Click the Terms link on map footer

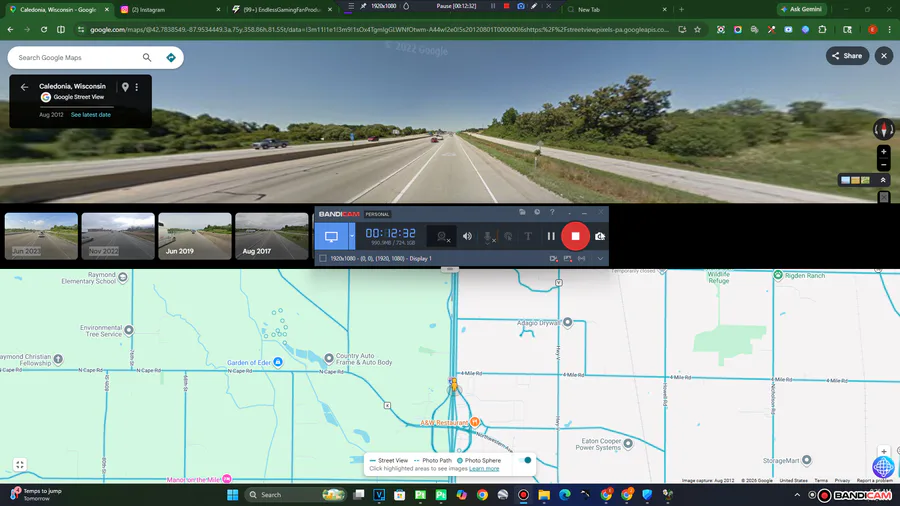821,480
